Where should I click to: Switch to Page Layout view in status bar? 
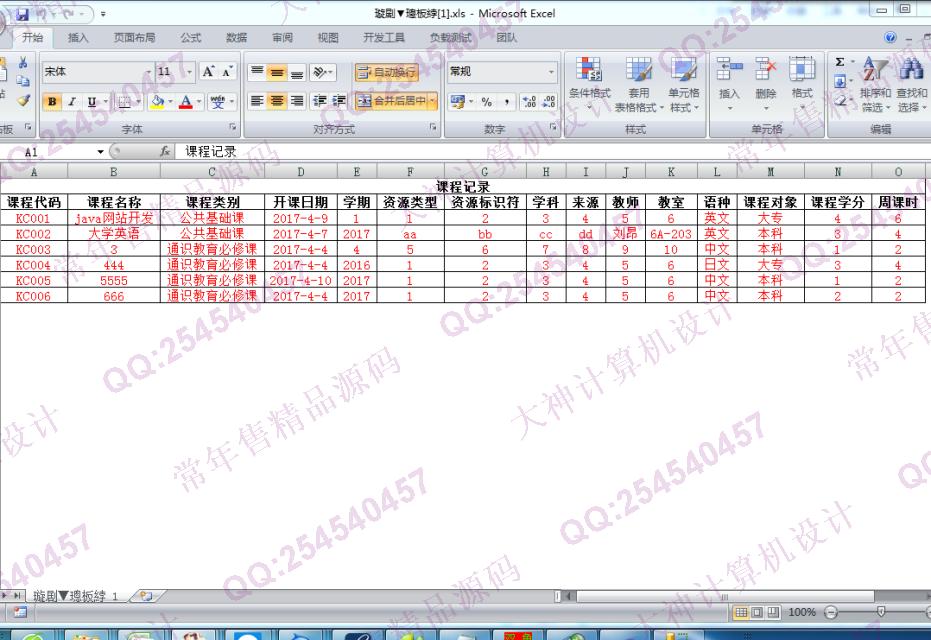click(757, 612)
